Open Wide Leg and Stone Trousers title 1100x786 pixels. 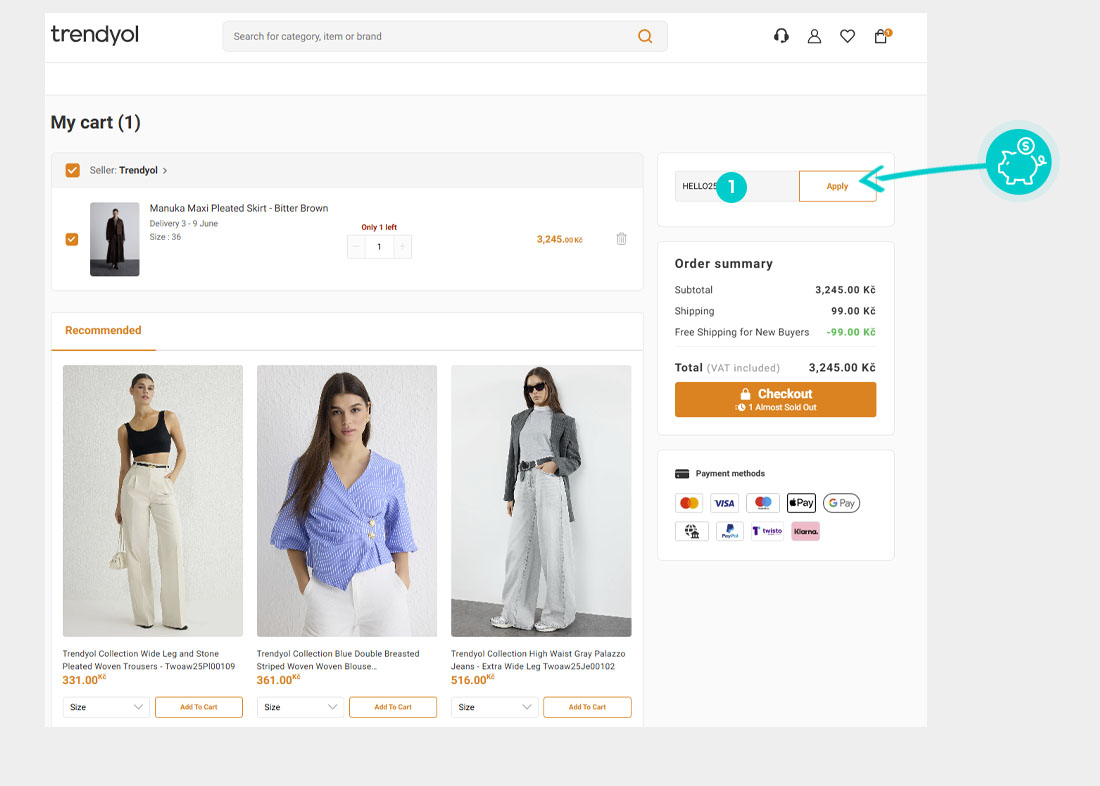tap(149, 660)
